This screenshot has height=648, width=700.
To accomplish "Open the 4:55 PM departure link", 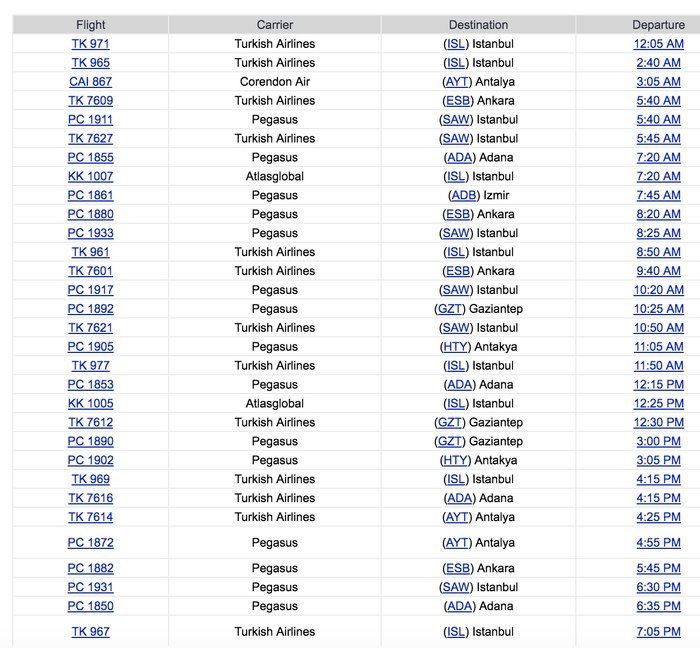I will click(x=657, y=543).
